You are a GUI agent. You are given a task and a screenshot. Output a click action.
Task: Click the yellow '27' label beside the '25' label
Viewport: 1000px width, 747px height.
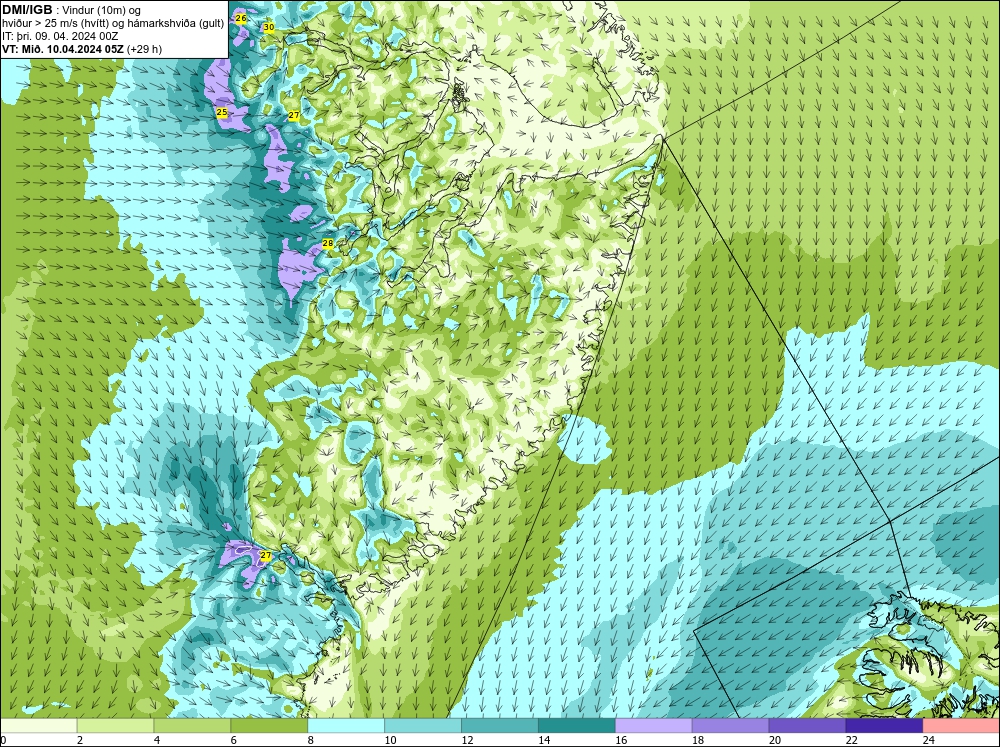pos(293,115)
